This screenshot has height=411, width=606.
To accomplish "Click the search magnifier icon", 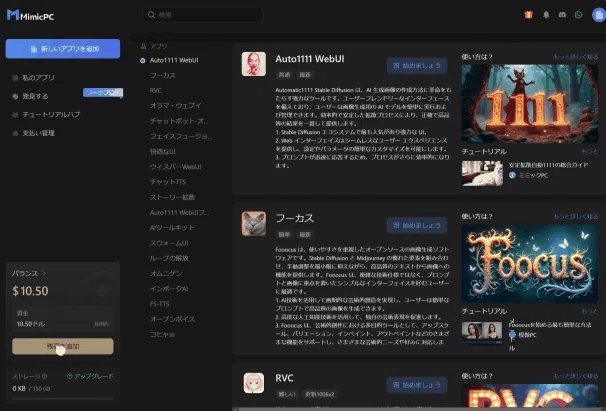I will [152, 15].
